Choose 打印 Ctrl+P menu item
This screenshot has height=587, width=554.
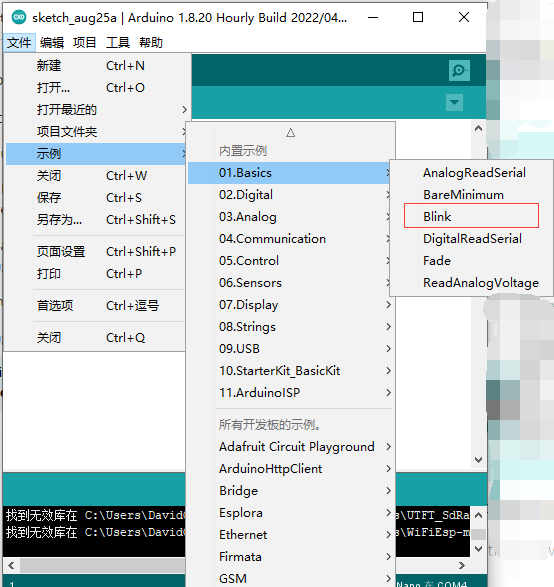coord(95,274)
